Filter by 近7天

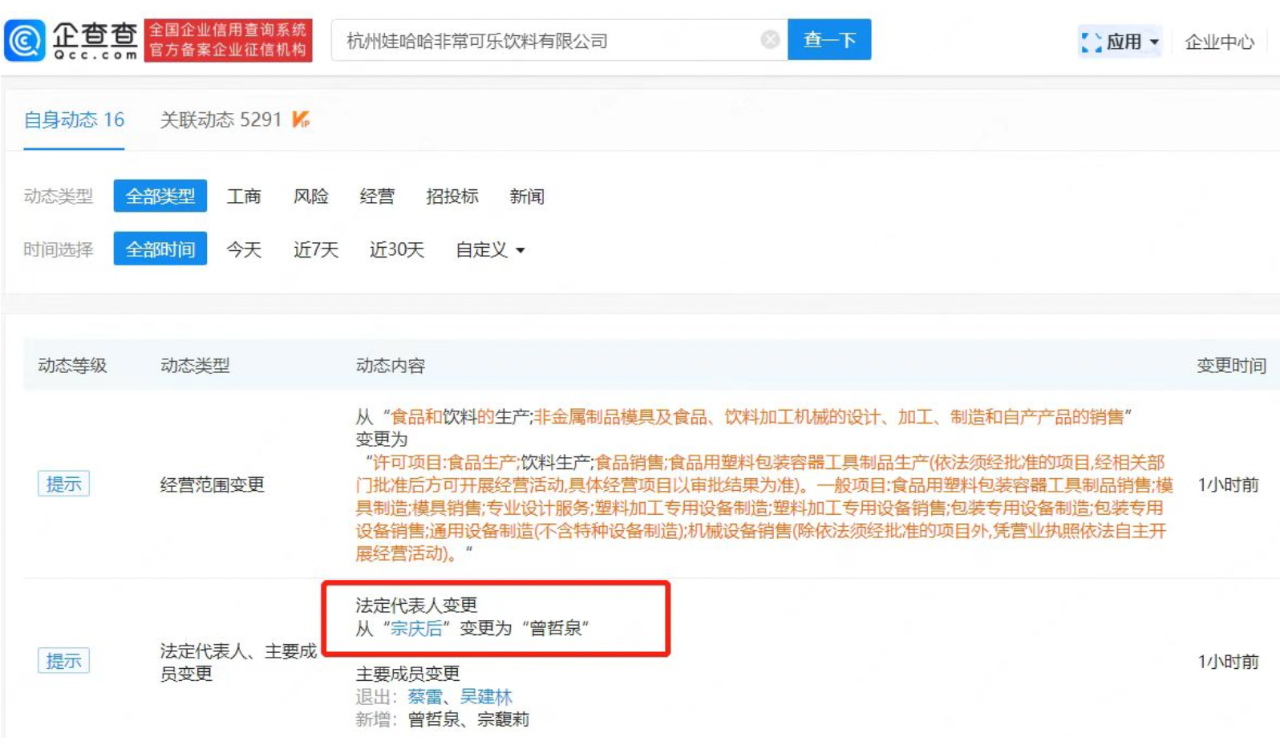point(316,250)
